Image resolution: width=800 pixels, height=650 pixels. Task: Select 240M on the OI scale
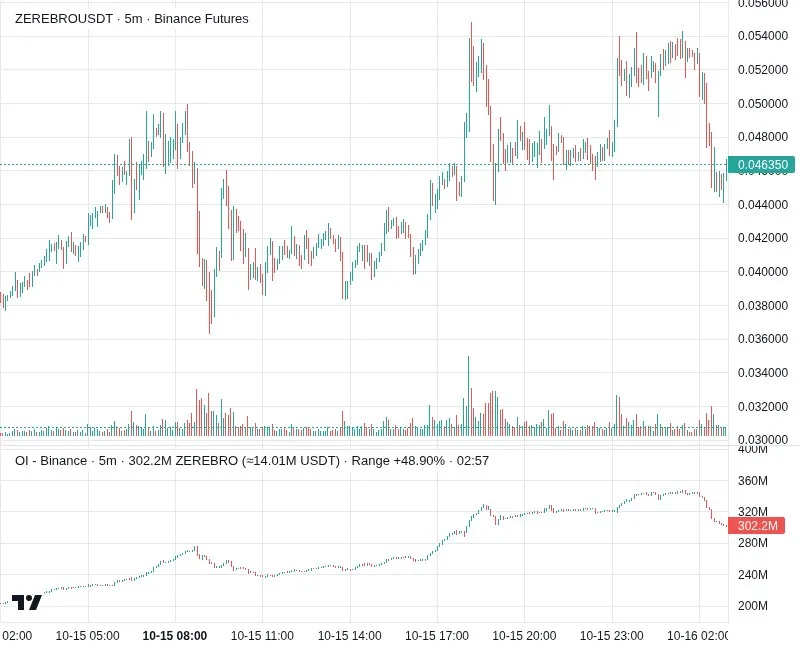pyautogui.click(x=753, y=574)
